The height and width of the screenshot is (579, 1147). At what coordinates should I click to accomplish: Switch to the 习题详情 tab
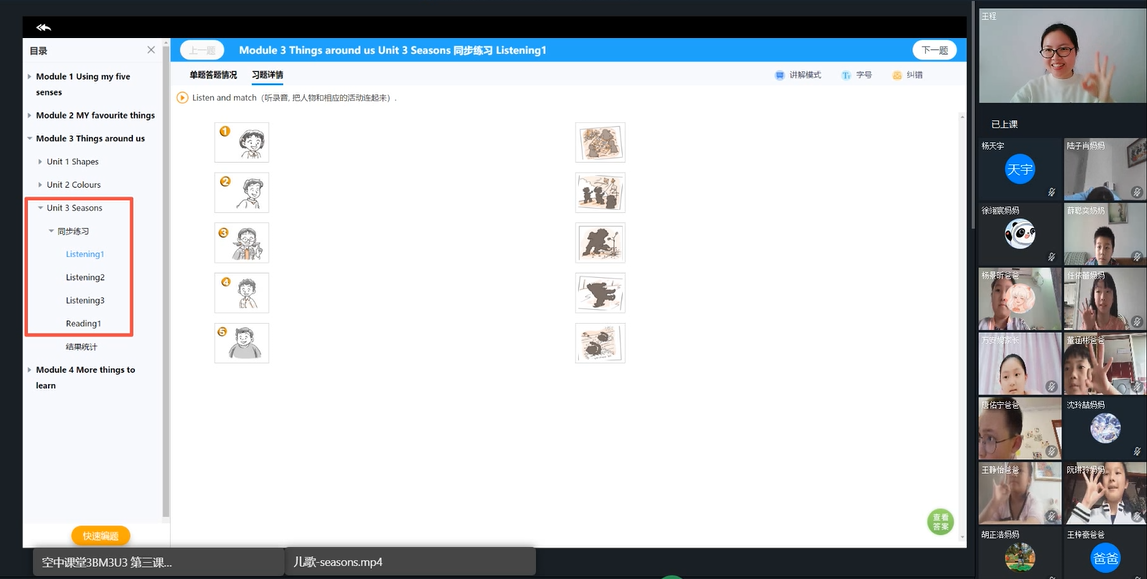tap(267, 75)
